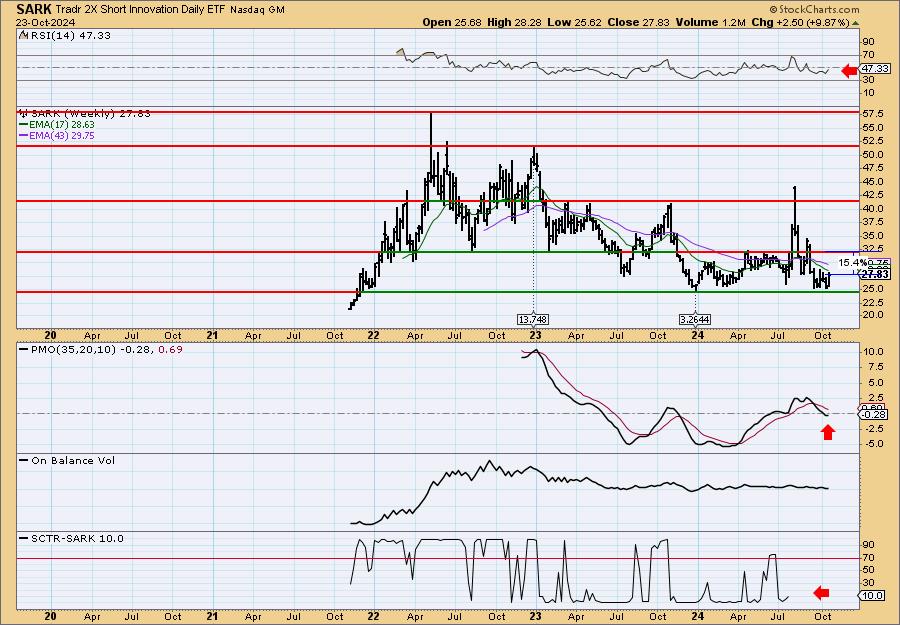This screenshot has height=625, width=900.
Task: Click the 52.5 price axis label
Action: pyautogui.click(x=872, y=141)
